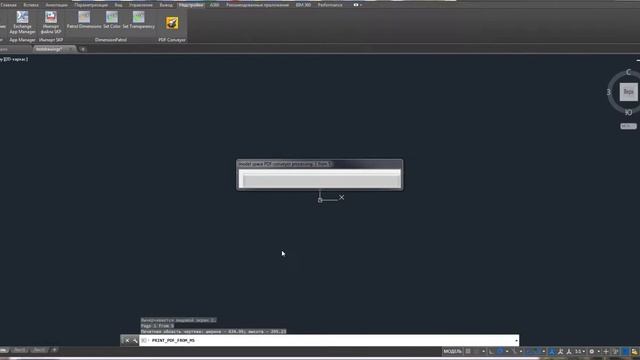
Task: Open command line customize wrench
Action: coord(135,340)
